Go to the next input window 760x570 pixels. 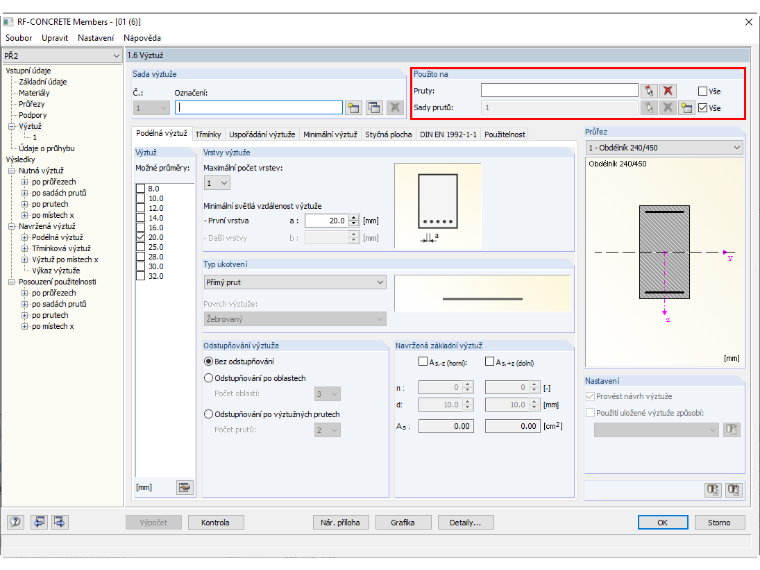[60, 522]
